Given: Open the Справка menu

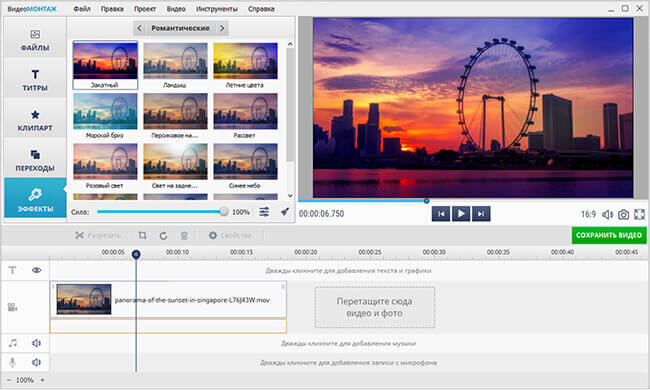Looking at the screenshot, I should click(261, 9).
